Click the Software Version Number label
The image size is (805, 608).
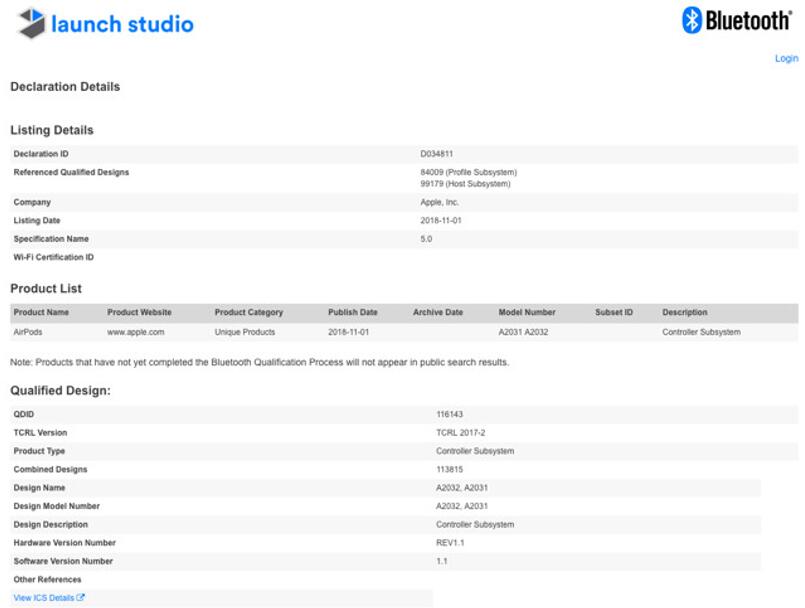click(63, 561)
